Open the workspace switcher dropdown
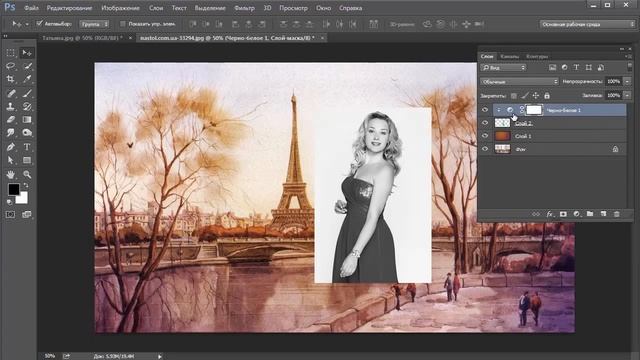640x360 pixels. pos(588,24)
